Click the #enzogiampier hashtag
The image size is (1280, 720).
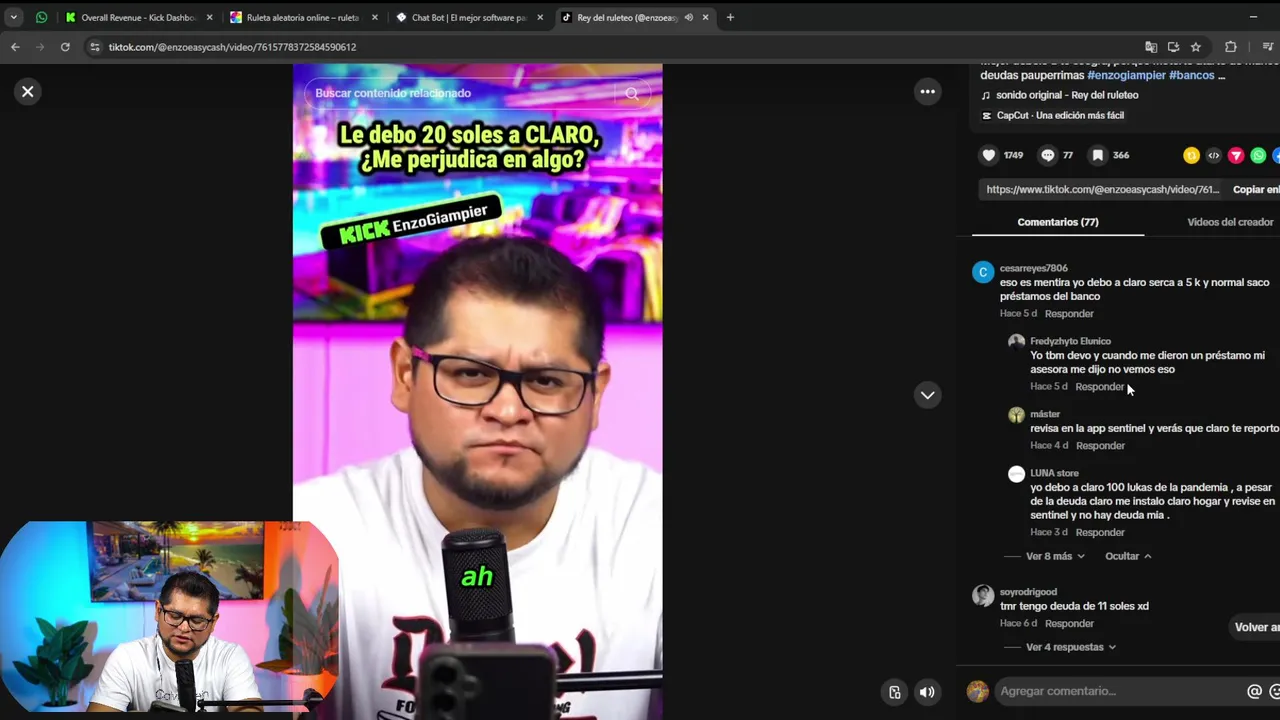click(1126, 75)
